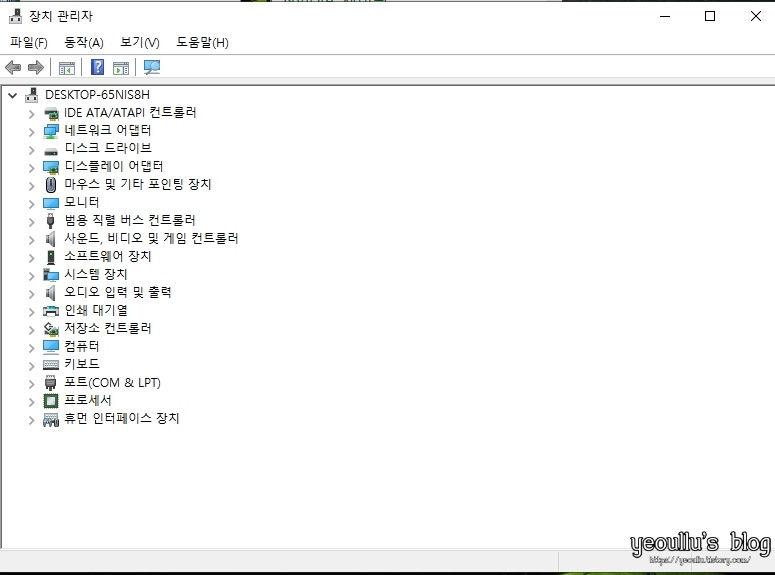Open the 파일(F) menu
Image resolution: width=775 pixels, height=575 pixels.
(x=29, y=43)
